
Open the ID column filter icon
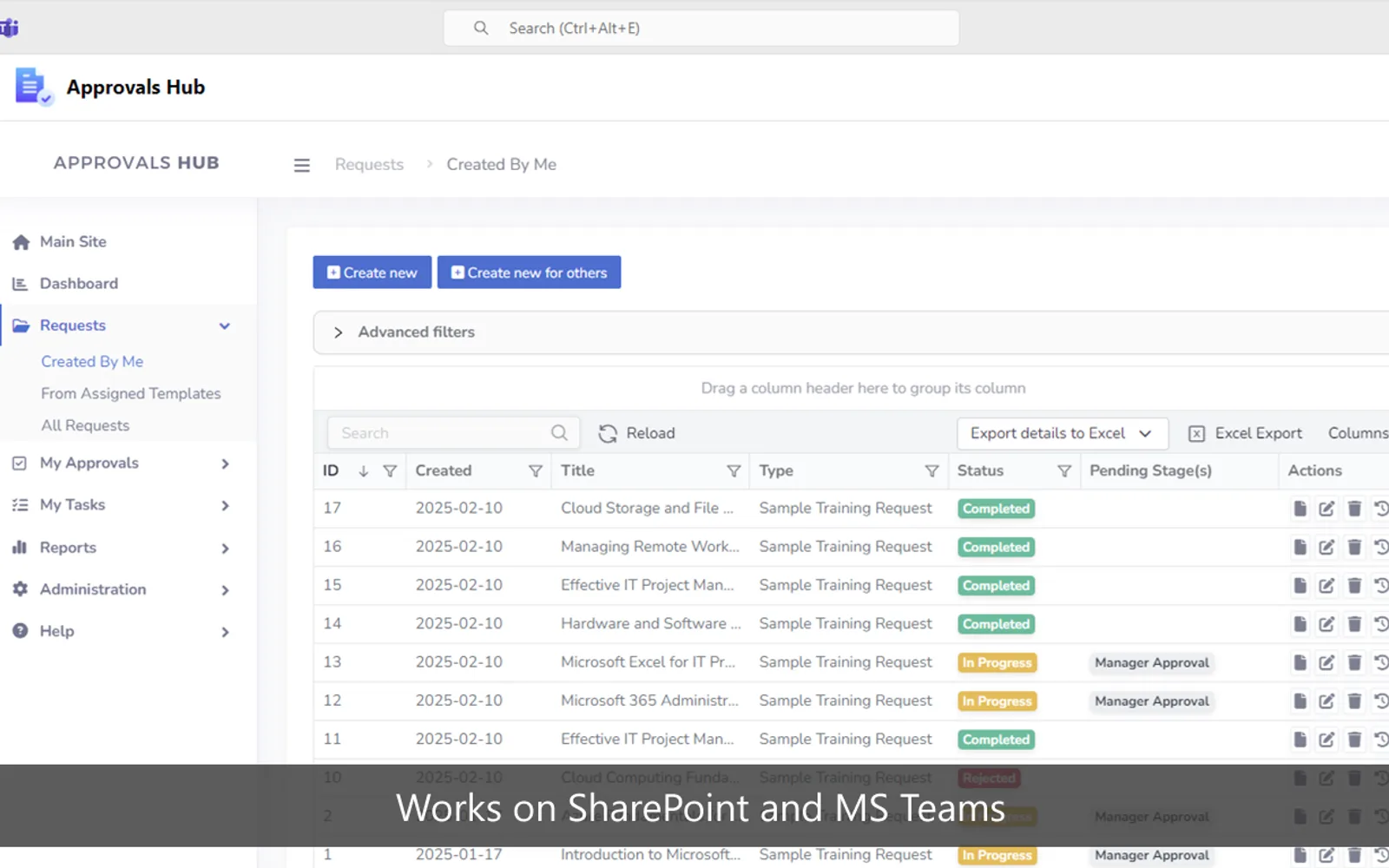click(390, 471)
